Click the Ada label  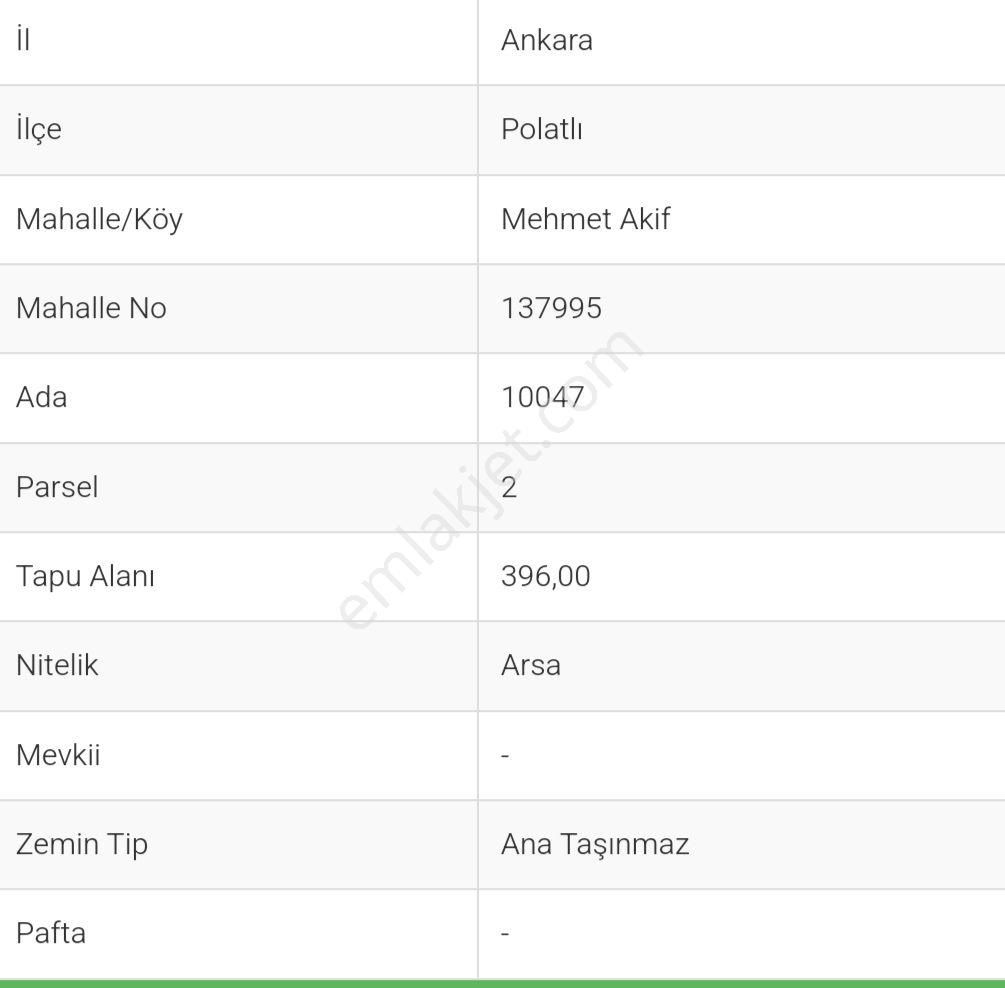tap(42, 397)
